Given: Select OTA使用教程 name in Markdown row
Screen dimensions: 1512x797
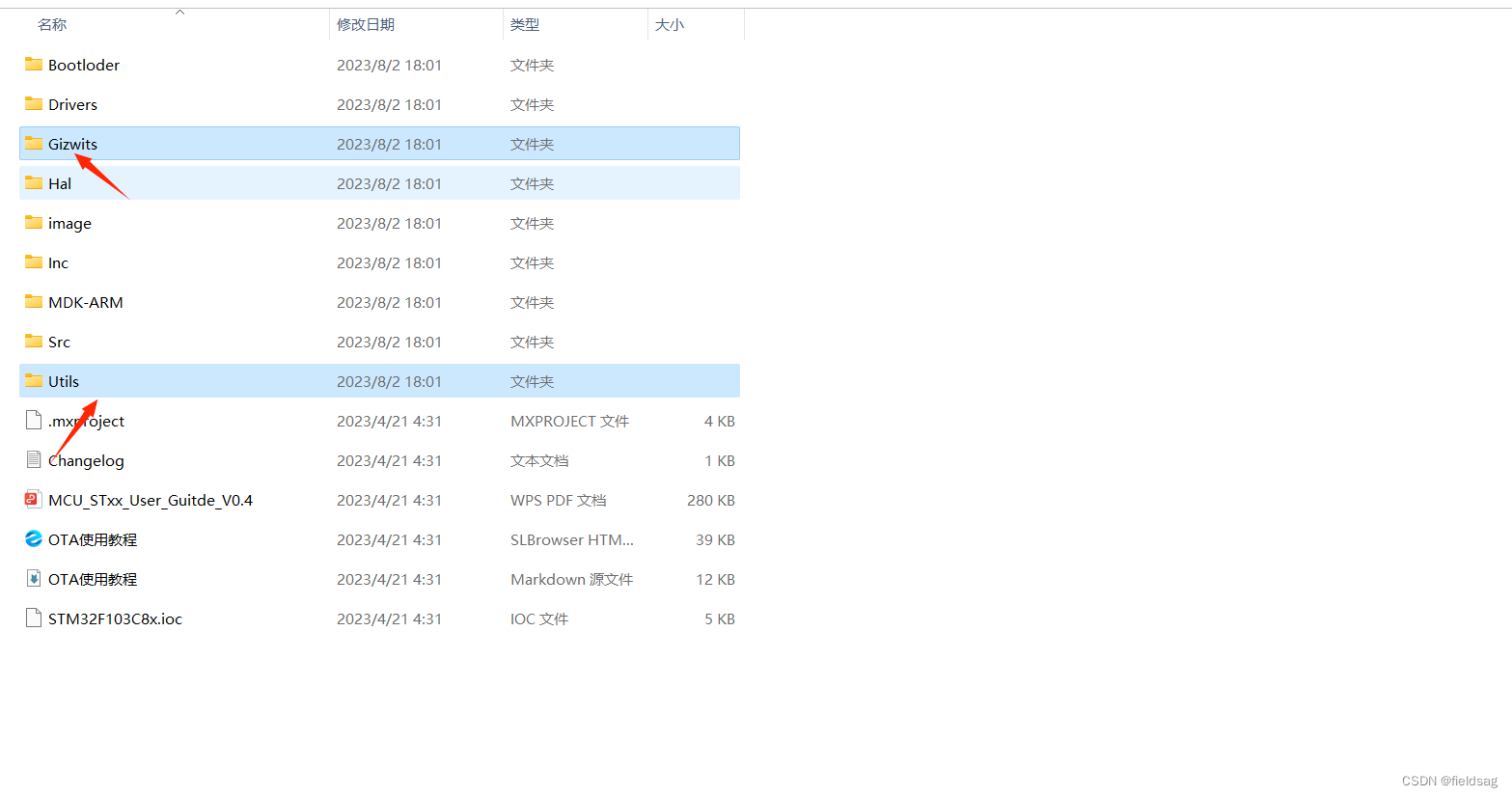Looking at the screenshot, I should point(93,579).
